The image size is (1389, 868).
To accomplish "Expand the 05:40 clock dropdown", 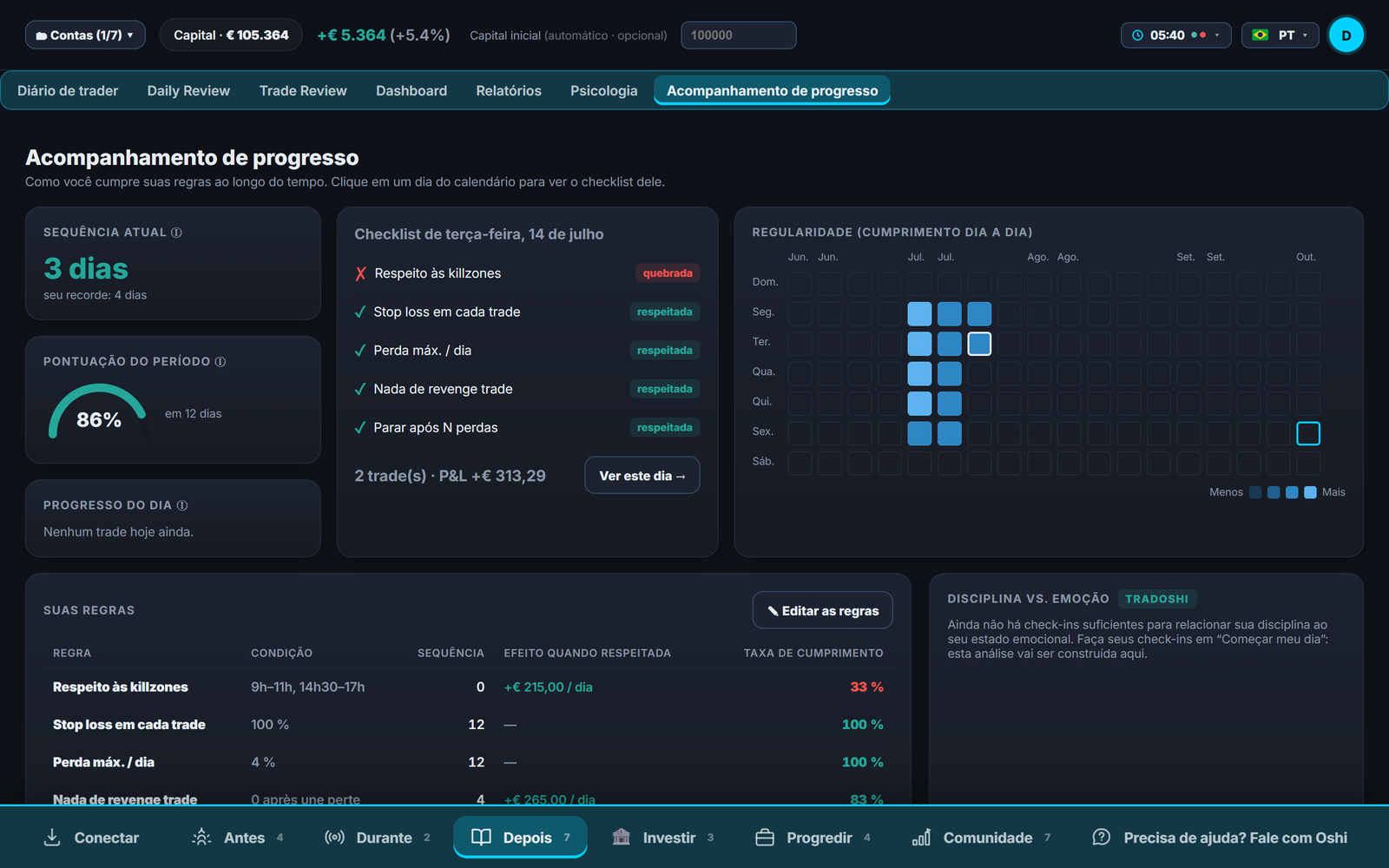I will pos(1175,36).
